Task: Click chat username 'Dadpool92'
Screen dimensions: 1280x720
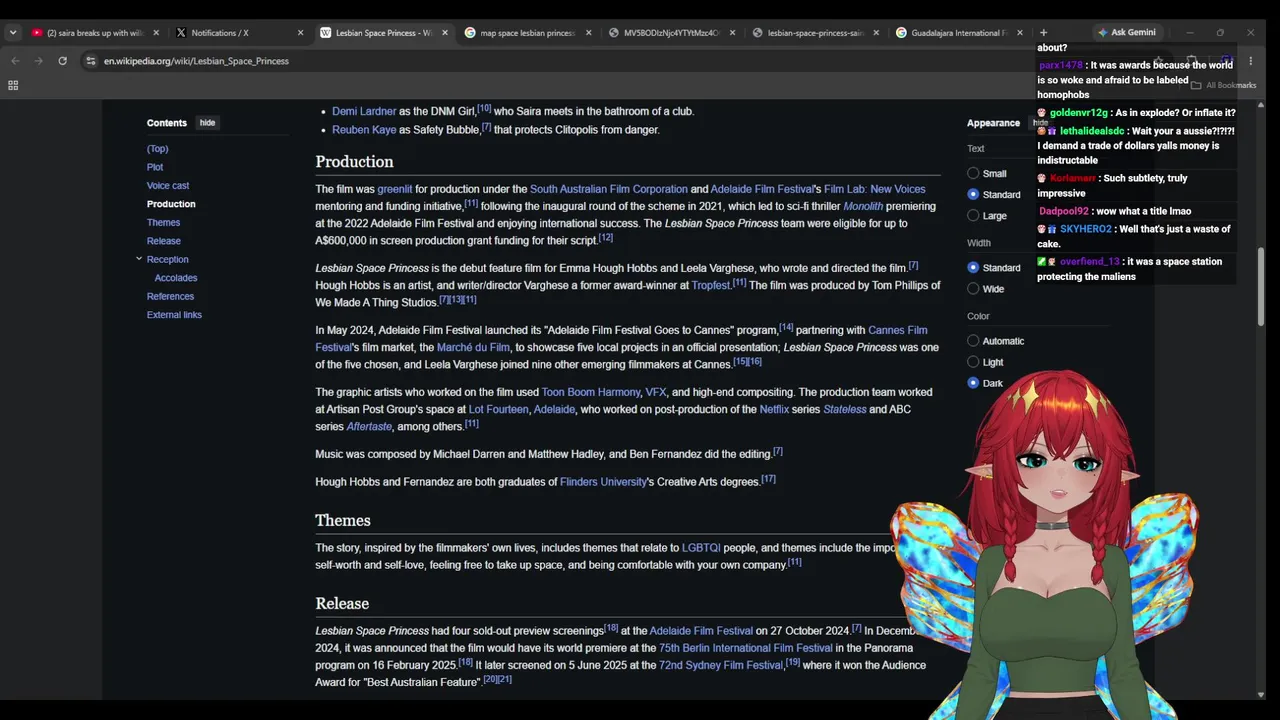Action: pos(1064,211)
